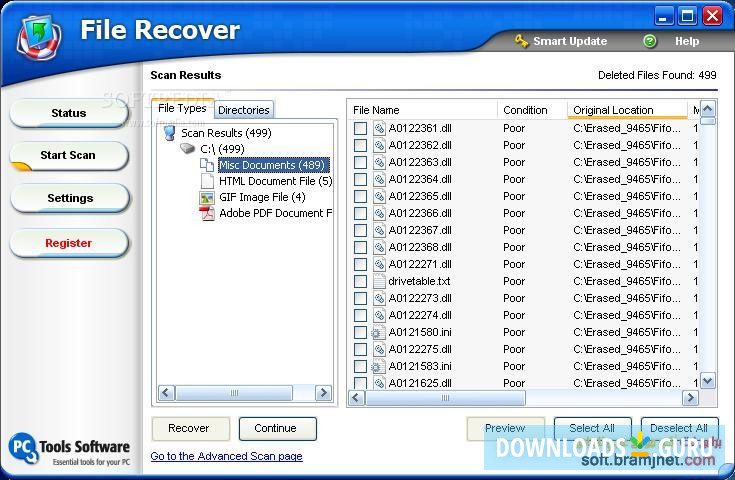Image resolution: width=735 pixels, height=480 pixels.
Task: Click the red Register button
Action: coord(69,243)
